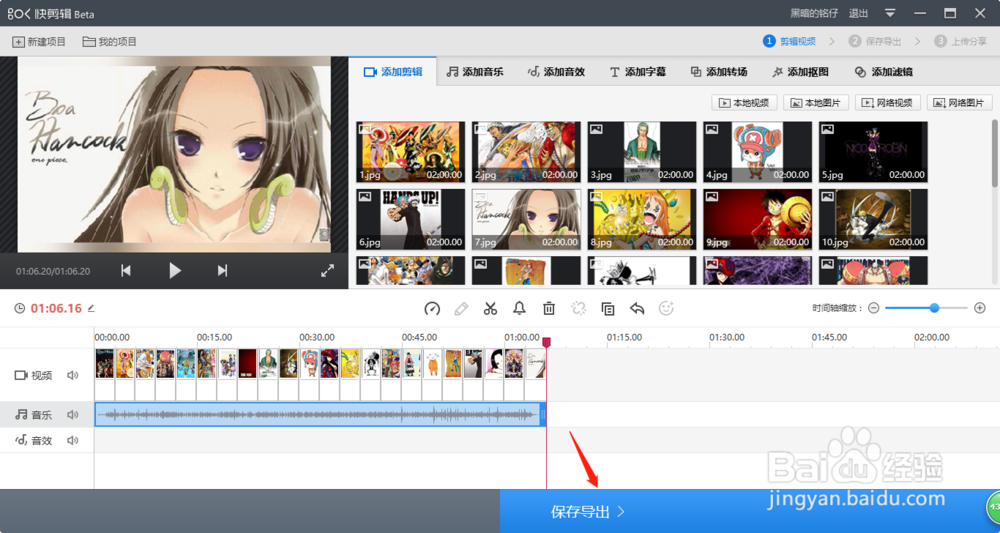Switch to 添加音效 tab
This screenshot has width=1000, height=533.
pyautogui.click(x=556, y=72)
